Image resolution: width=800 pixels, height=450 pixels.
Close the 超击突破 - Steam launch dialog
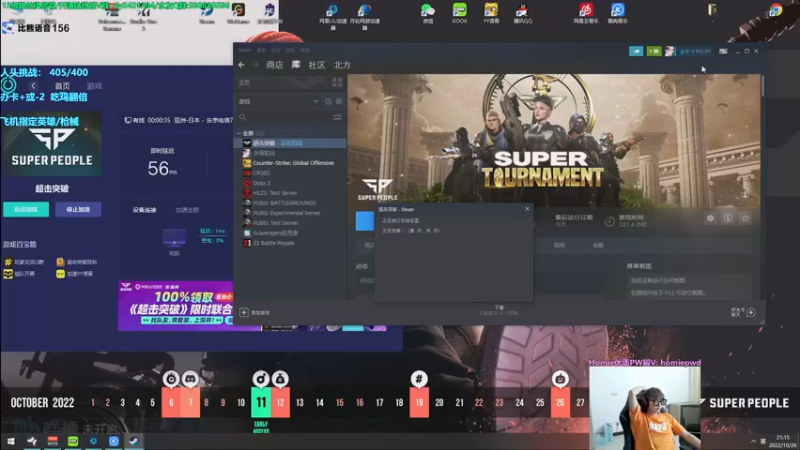coord(527,209)
